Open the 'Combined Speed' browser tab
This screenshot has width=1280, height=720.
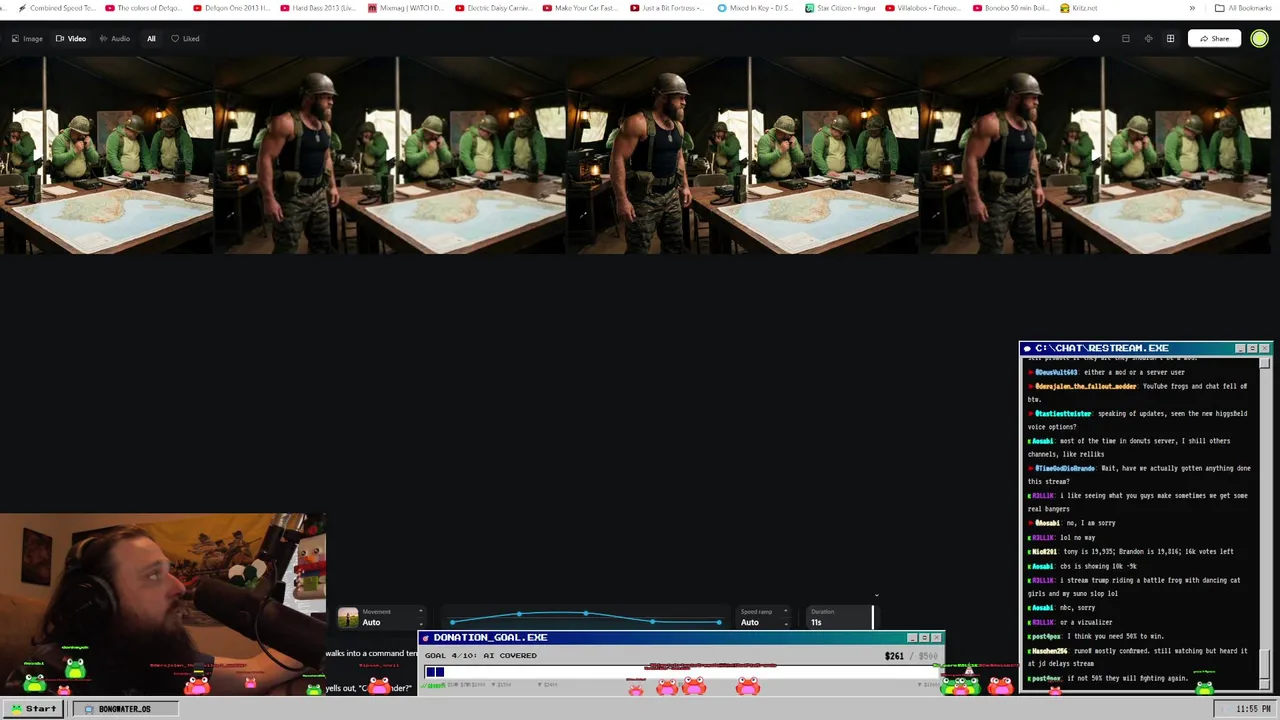56,8
